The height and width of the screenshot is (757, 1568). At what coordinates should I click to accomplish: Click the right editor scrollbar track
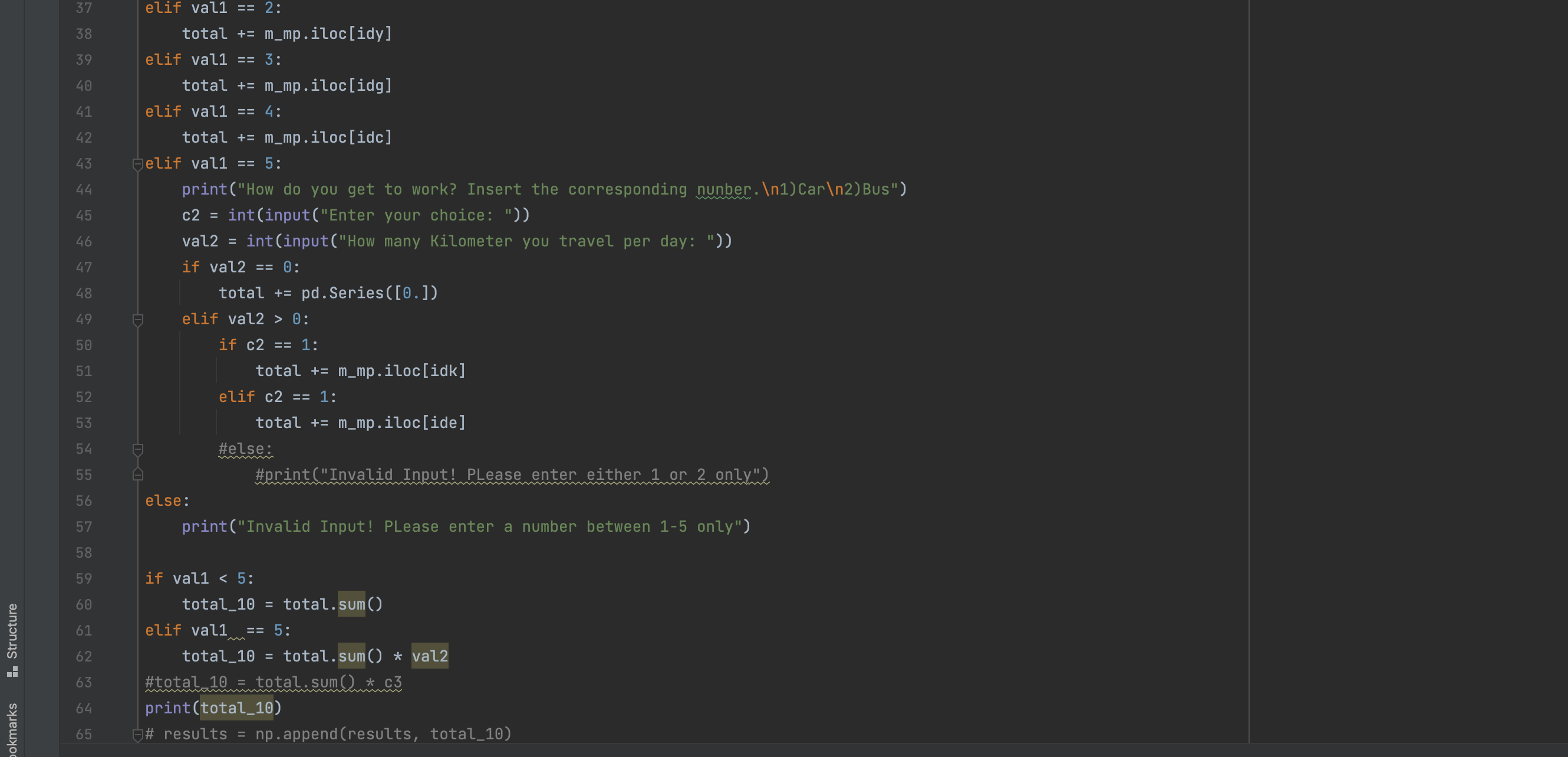(1560, 366)
